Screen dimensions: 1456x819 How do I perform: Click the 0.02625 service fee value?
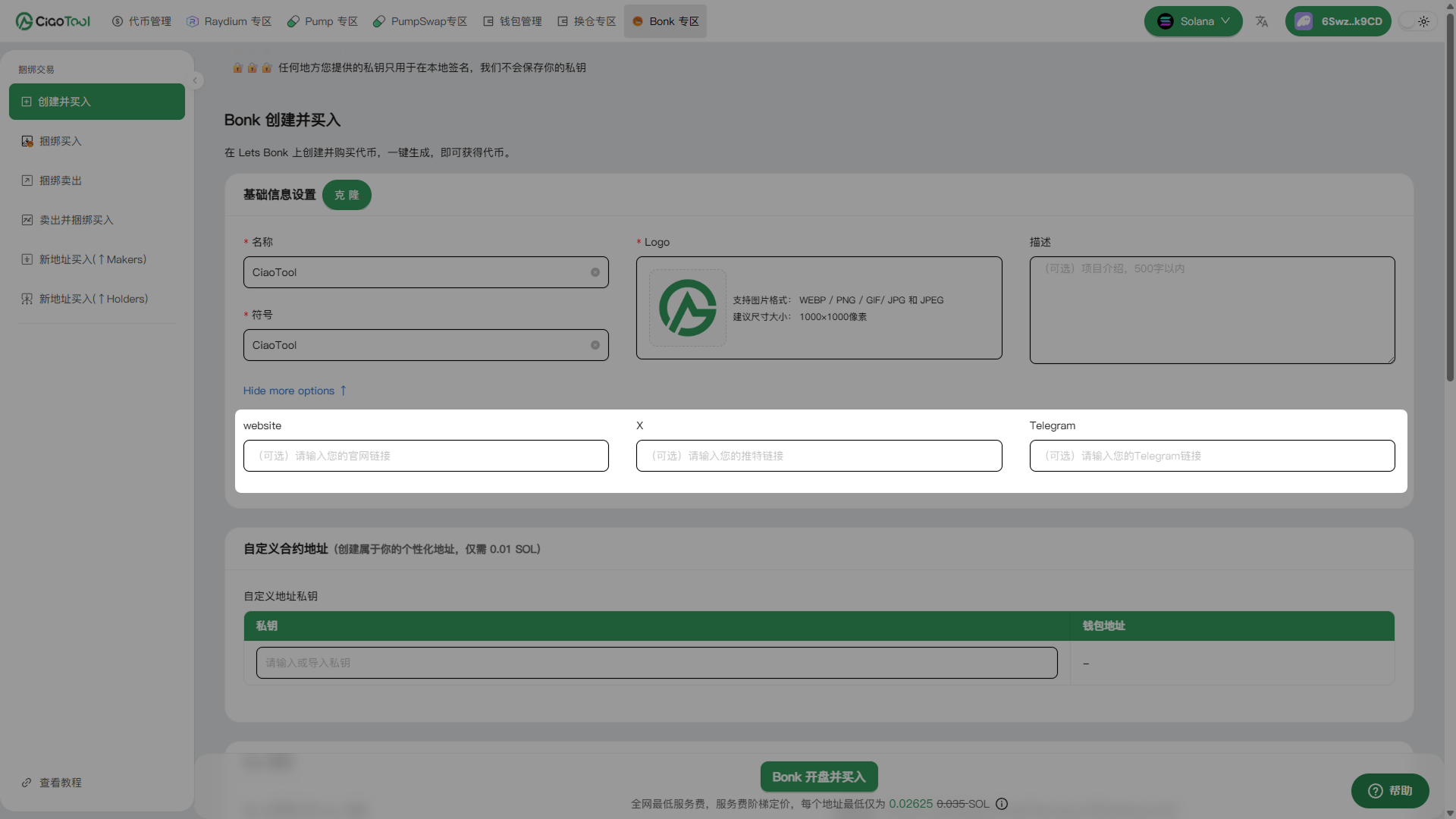(x=911, y=804)
